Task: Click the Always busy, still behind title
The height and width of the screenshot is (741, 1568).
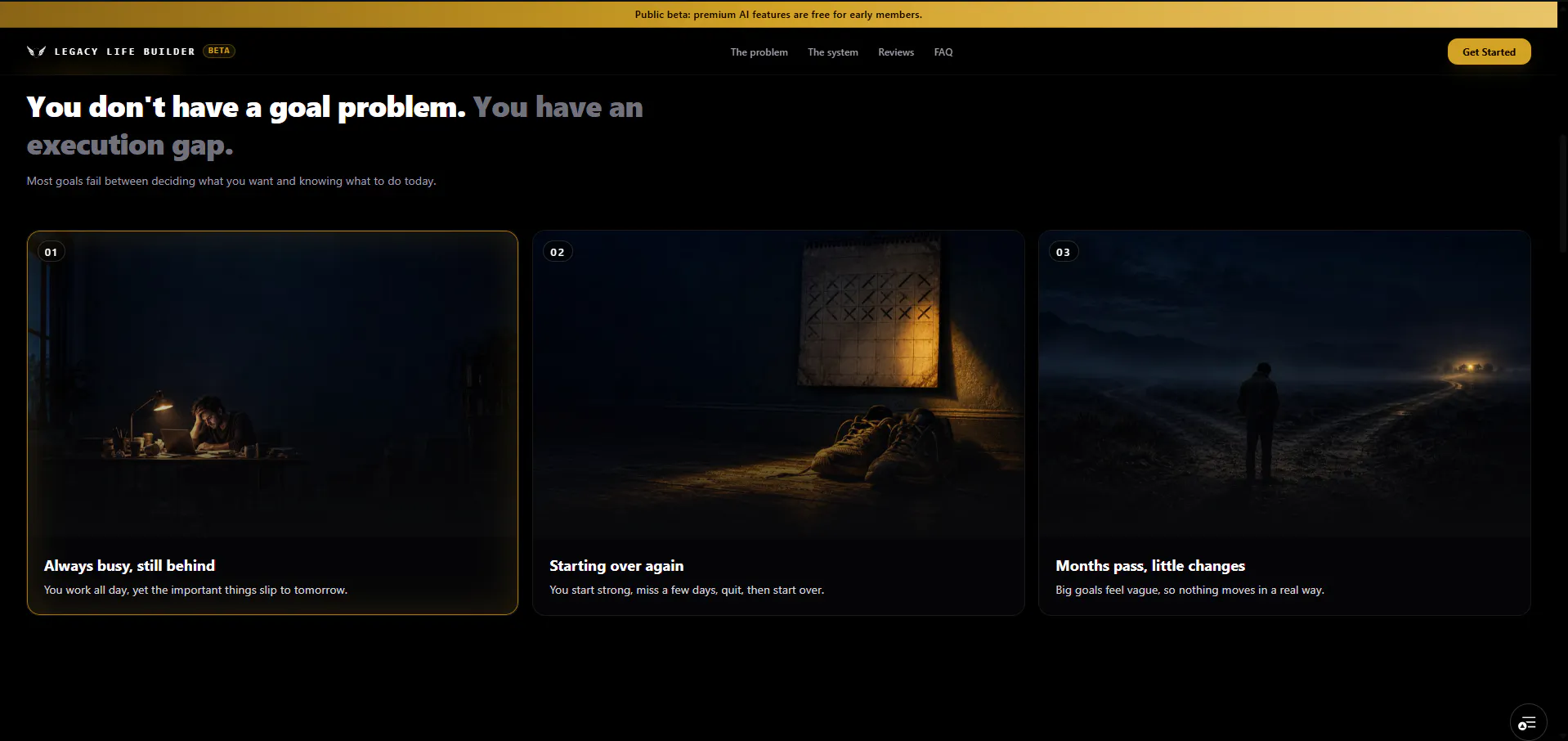Action: tap(129, 566)
